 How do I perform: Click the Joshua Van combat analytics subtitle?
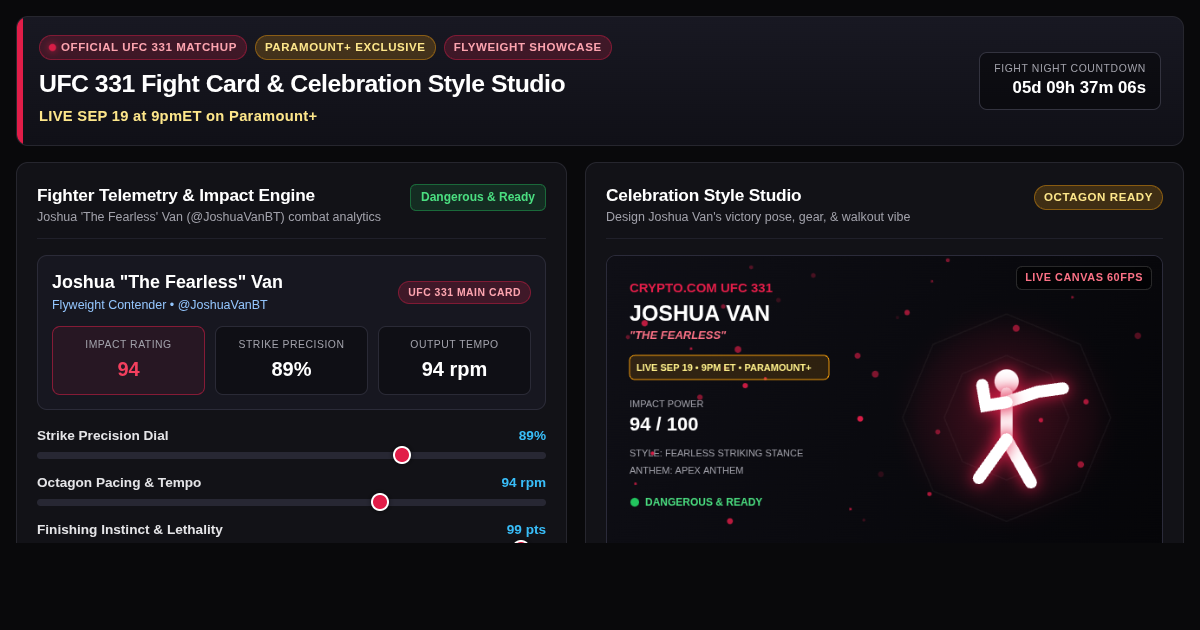point(209,217)
